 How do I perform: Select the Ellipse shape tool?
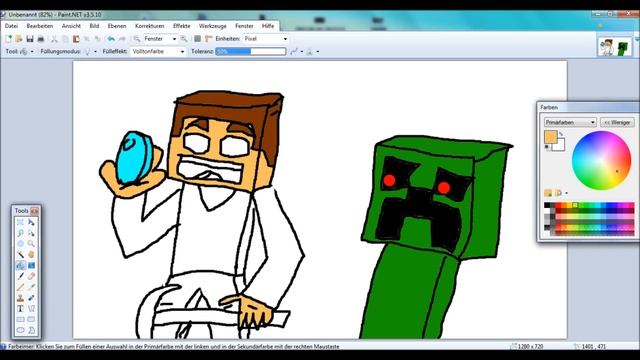[x=20, y=330]
